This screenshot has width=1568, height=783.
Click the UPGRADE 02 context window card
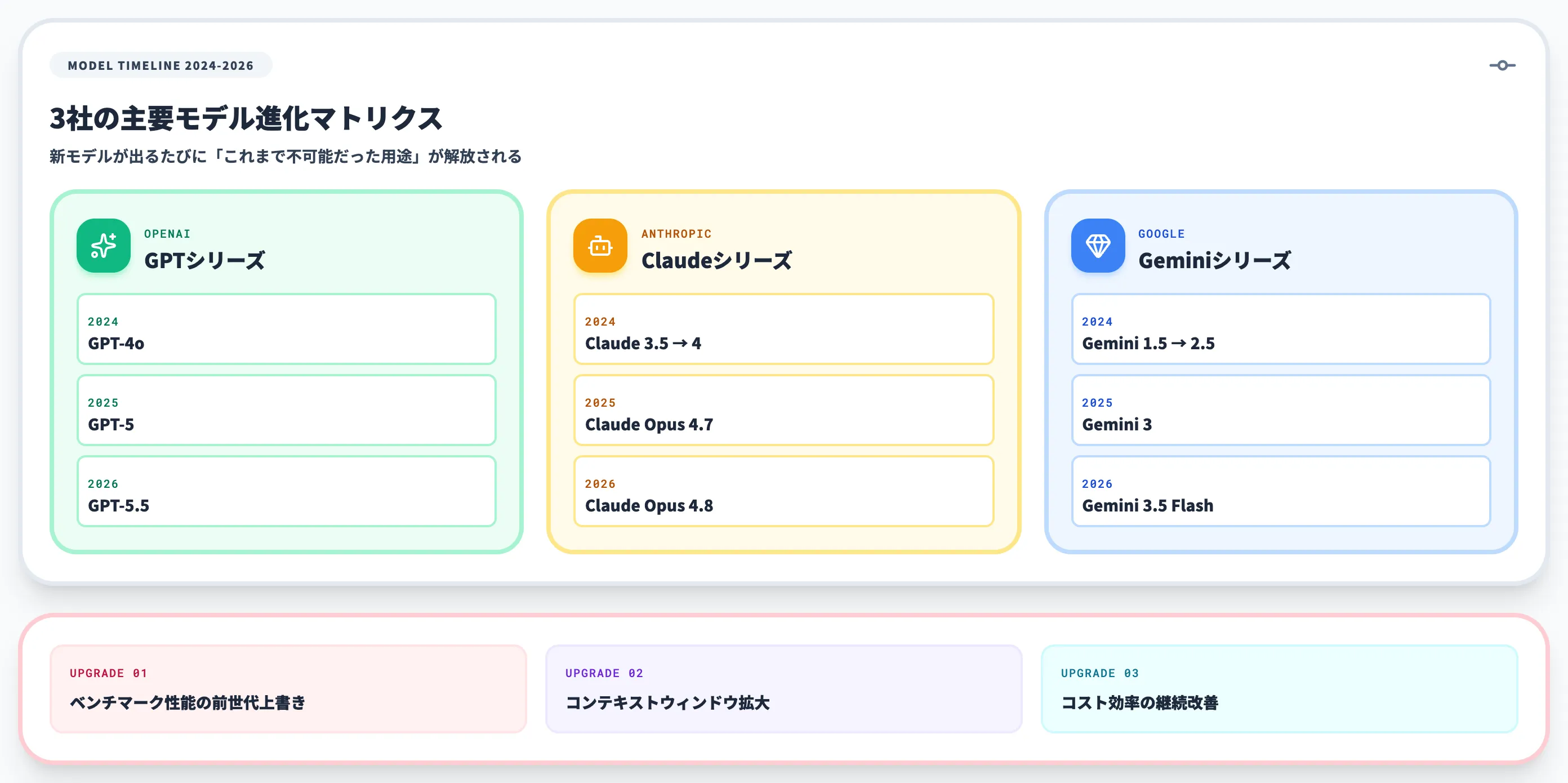pyautogui.click(x=783, y=688)
